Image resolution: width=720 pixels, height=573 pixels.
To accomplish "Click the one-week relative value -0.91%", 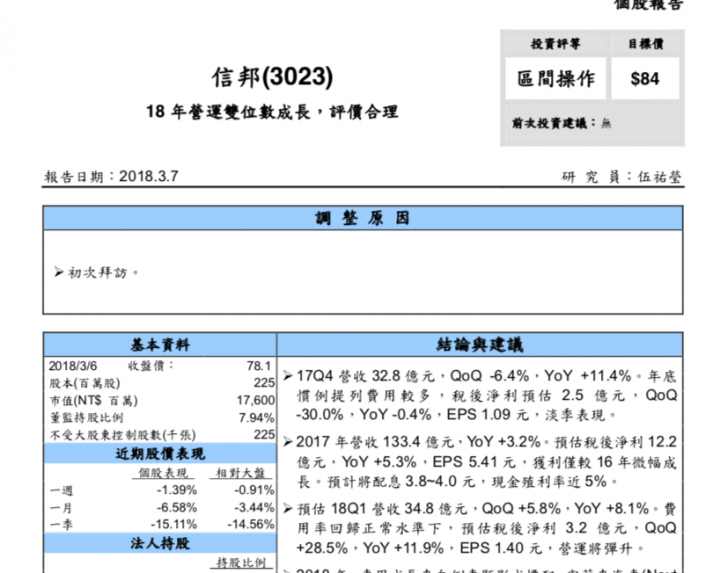I will tap(254, 490).
